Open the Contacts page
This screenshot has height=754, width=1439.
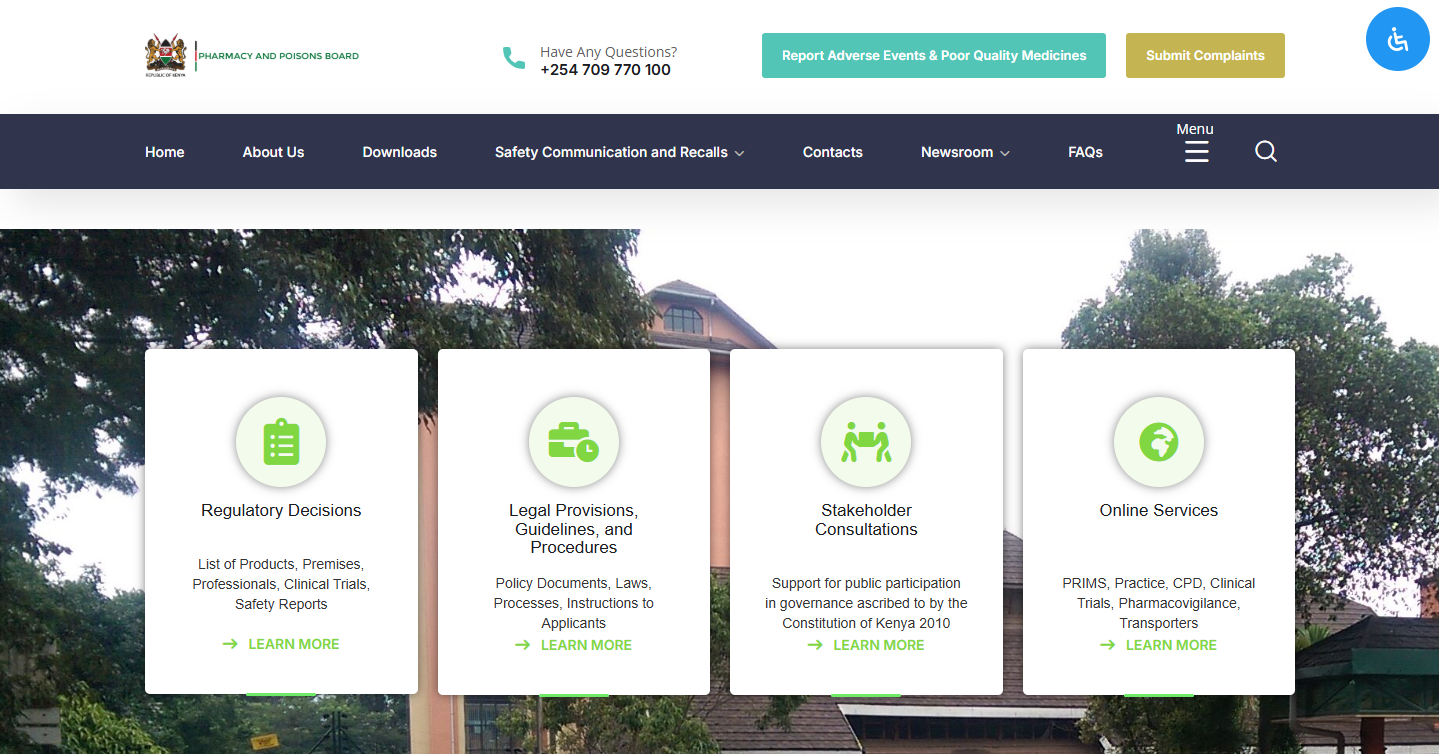tap(833, 152)
